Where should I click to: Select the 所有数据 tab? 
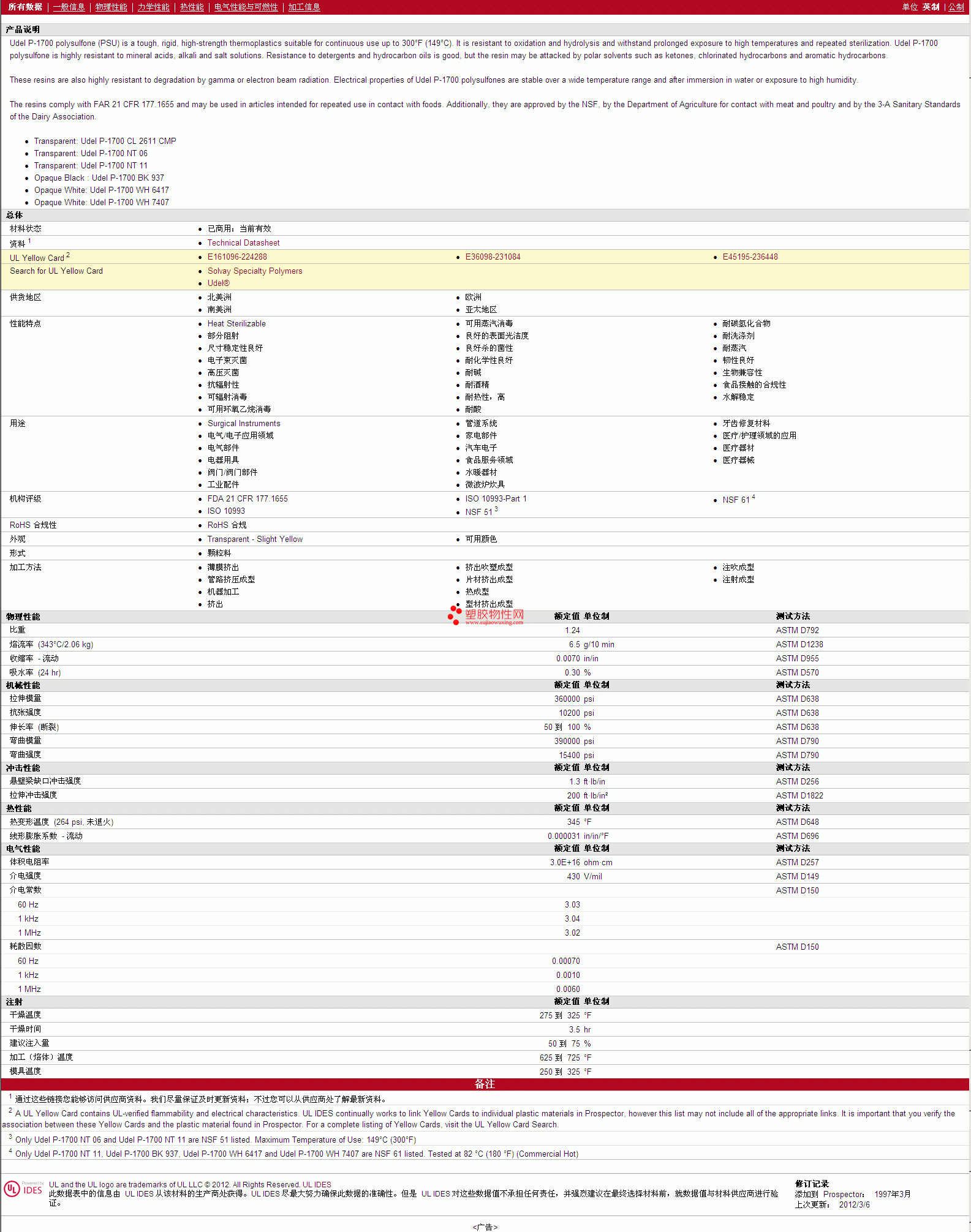(x=25, y=7)
